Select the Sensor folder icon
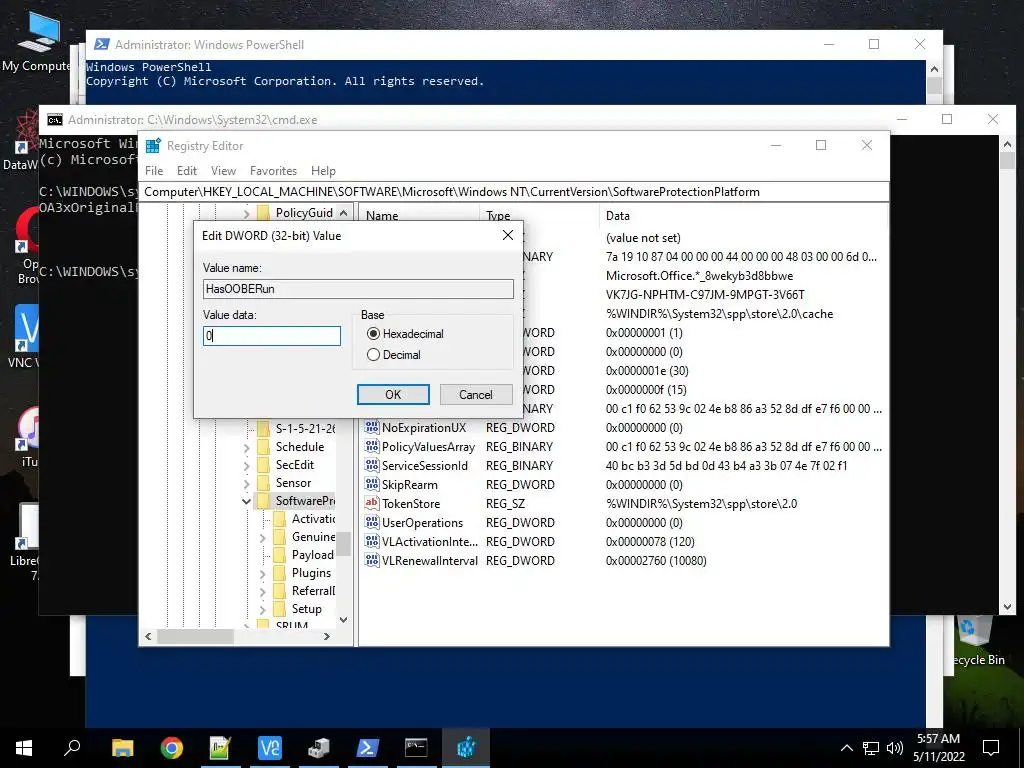The height and width of the screenshot is (768, 1024). (263, 483)
